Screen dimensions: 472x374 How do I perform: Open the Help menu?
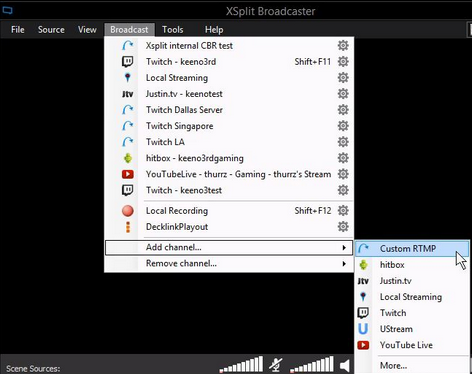click(x=214, y=30)
